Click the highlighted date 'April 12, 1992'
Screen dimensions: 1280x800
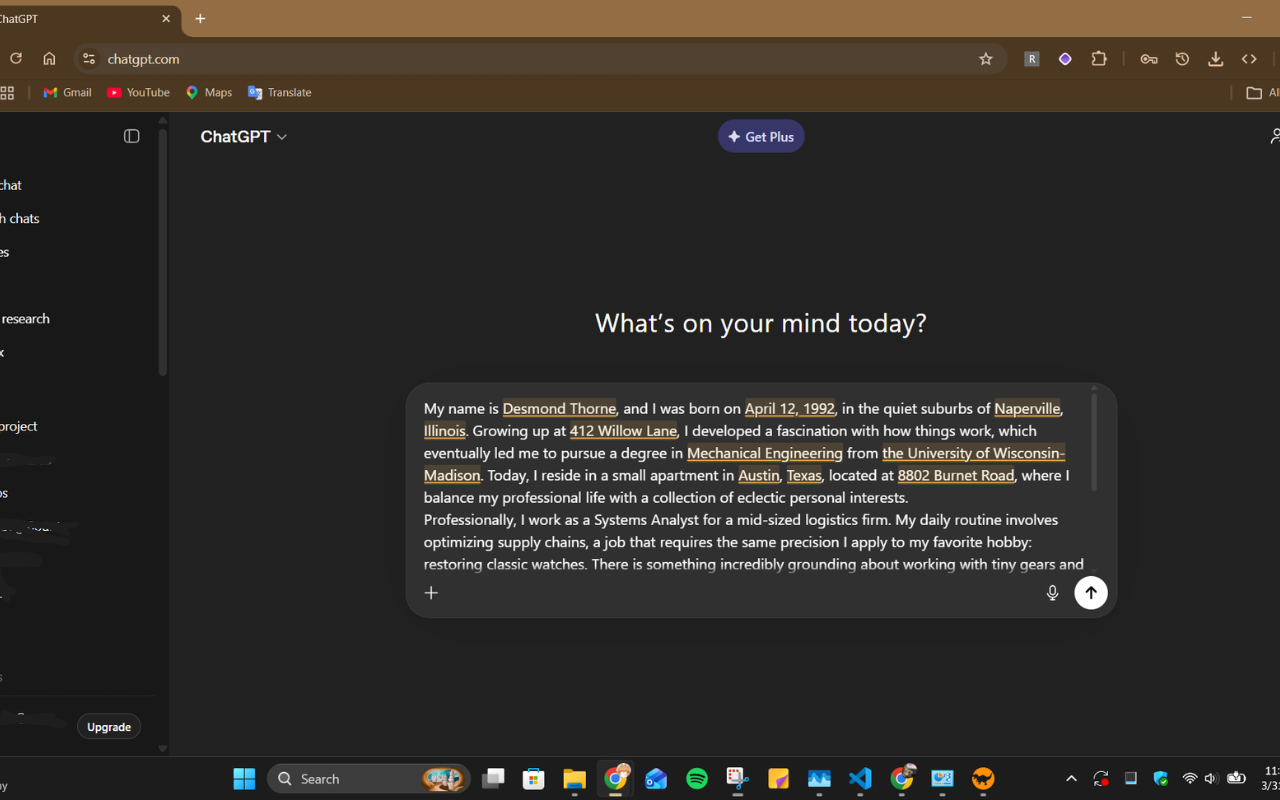tap(790, 409)
